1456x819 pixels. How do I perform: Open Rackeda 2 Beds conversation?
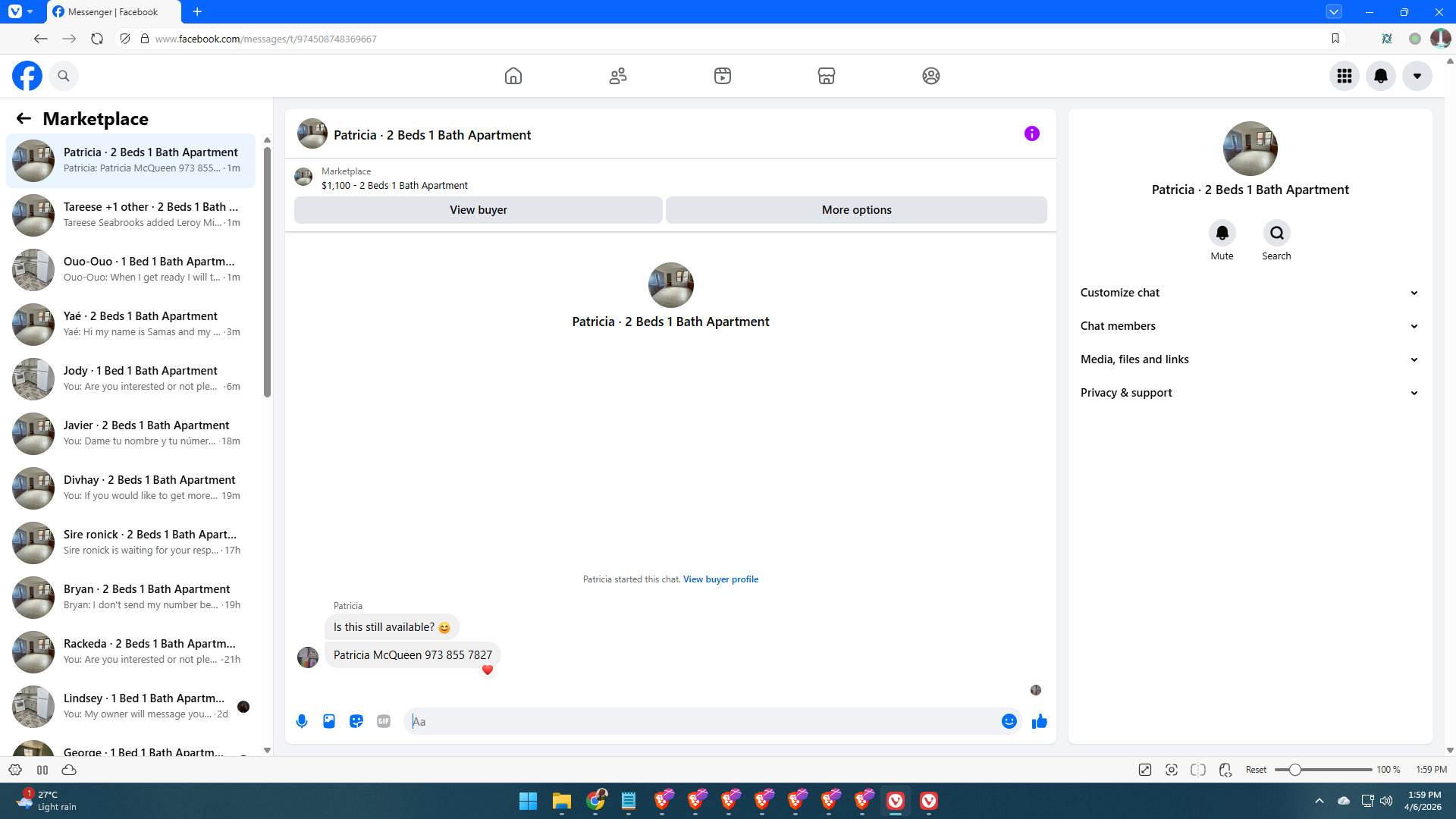[x=130, y=652]
